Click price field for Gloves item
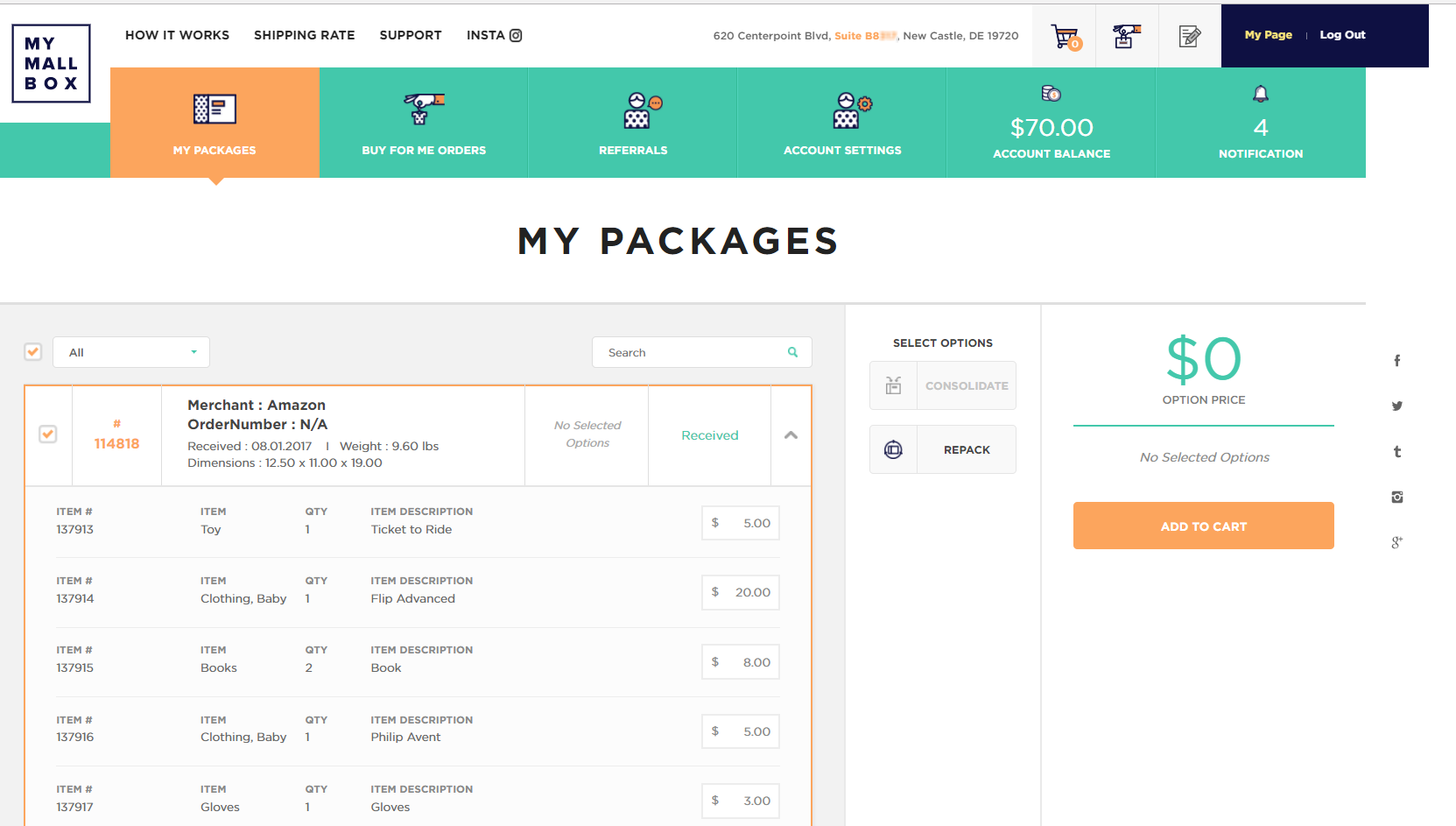 741,801
